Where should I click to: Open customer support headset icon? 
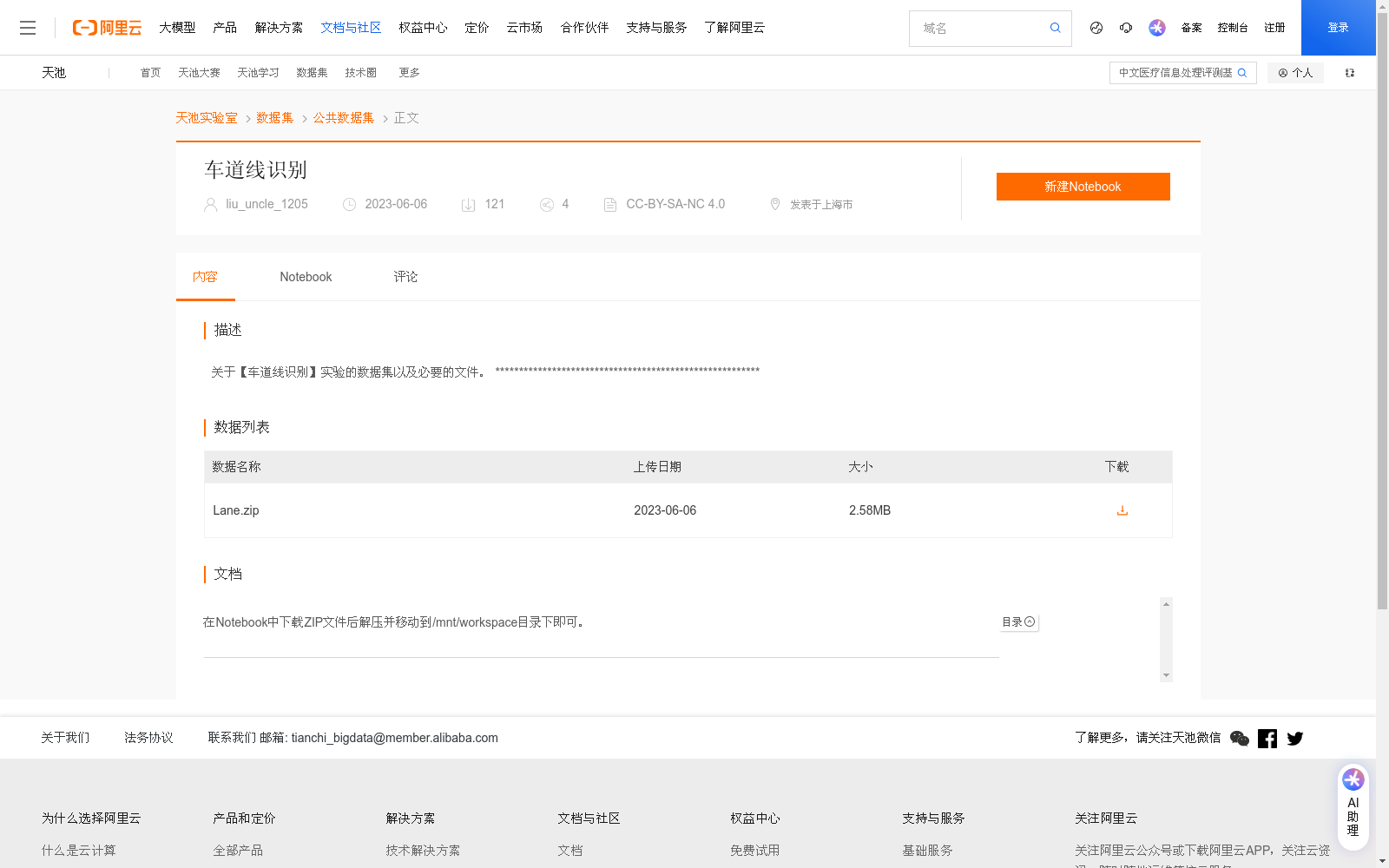tap(1126, 28)
